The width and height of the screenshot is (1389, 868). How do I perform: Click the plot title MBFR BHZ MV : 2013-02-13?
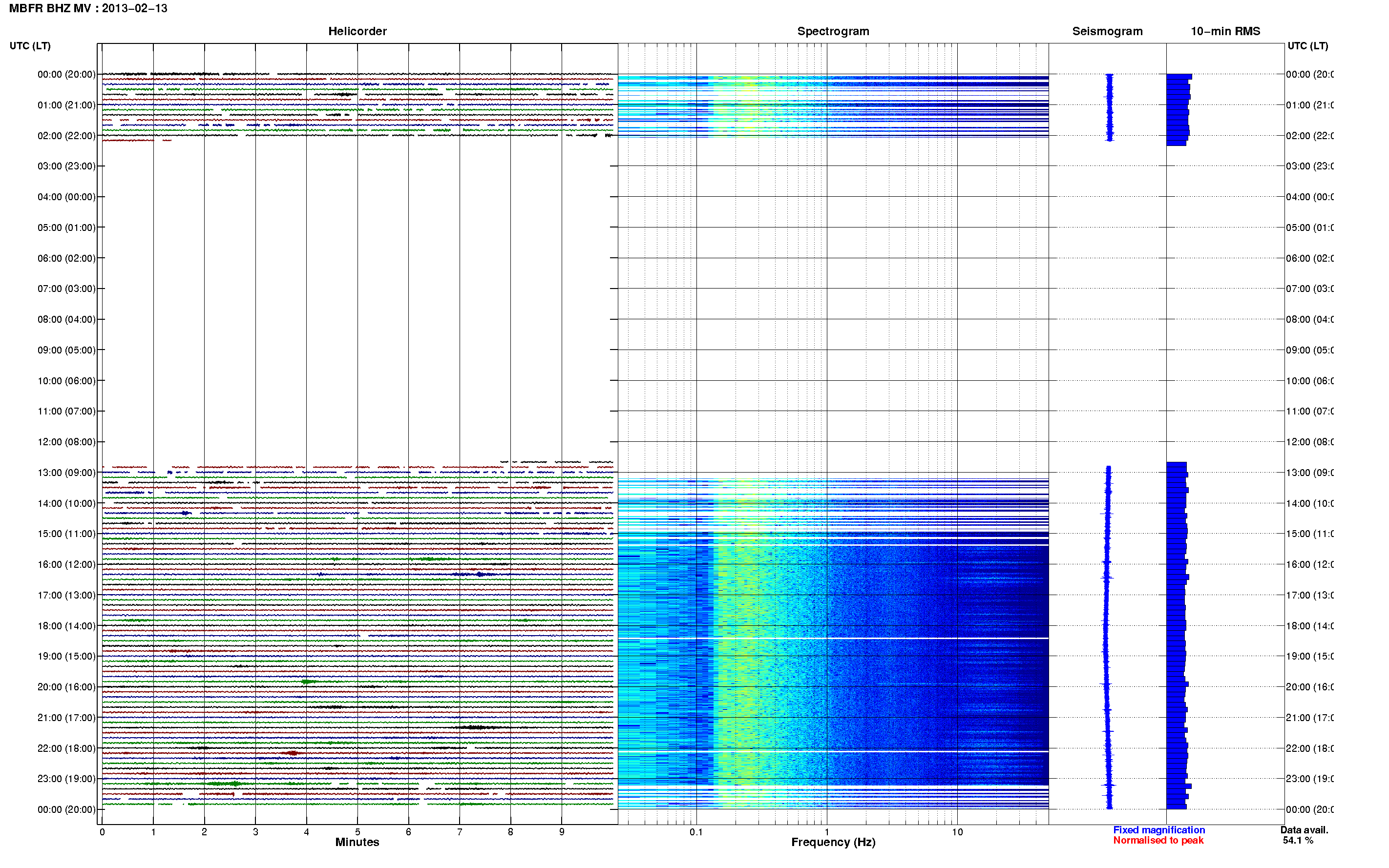[88, 9]
